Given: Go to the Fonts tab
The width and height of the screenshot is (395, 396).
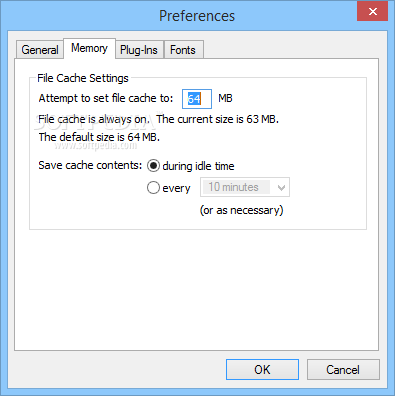Looking at the screenshot, I should [183, 50].
